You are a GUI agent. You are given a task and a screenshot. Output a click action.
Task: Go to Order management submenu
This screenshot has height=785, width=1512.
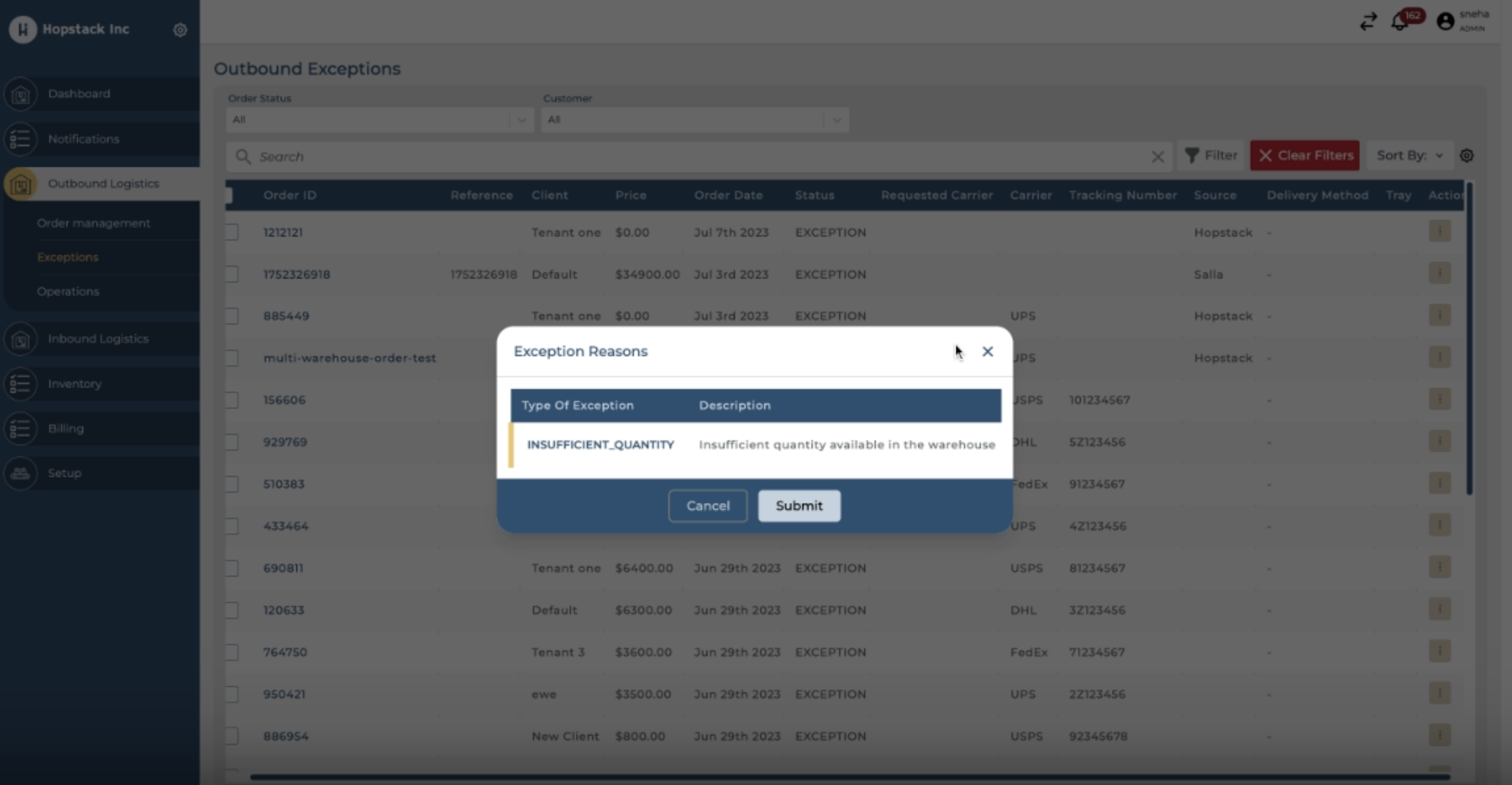[x=94, y=223]
